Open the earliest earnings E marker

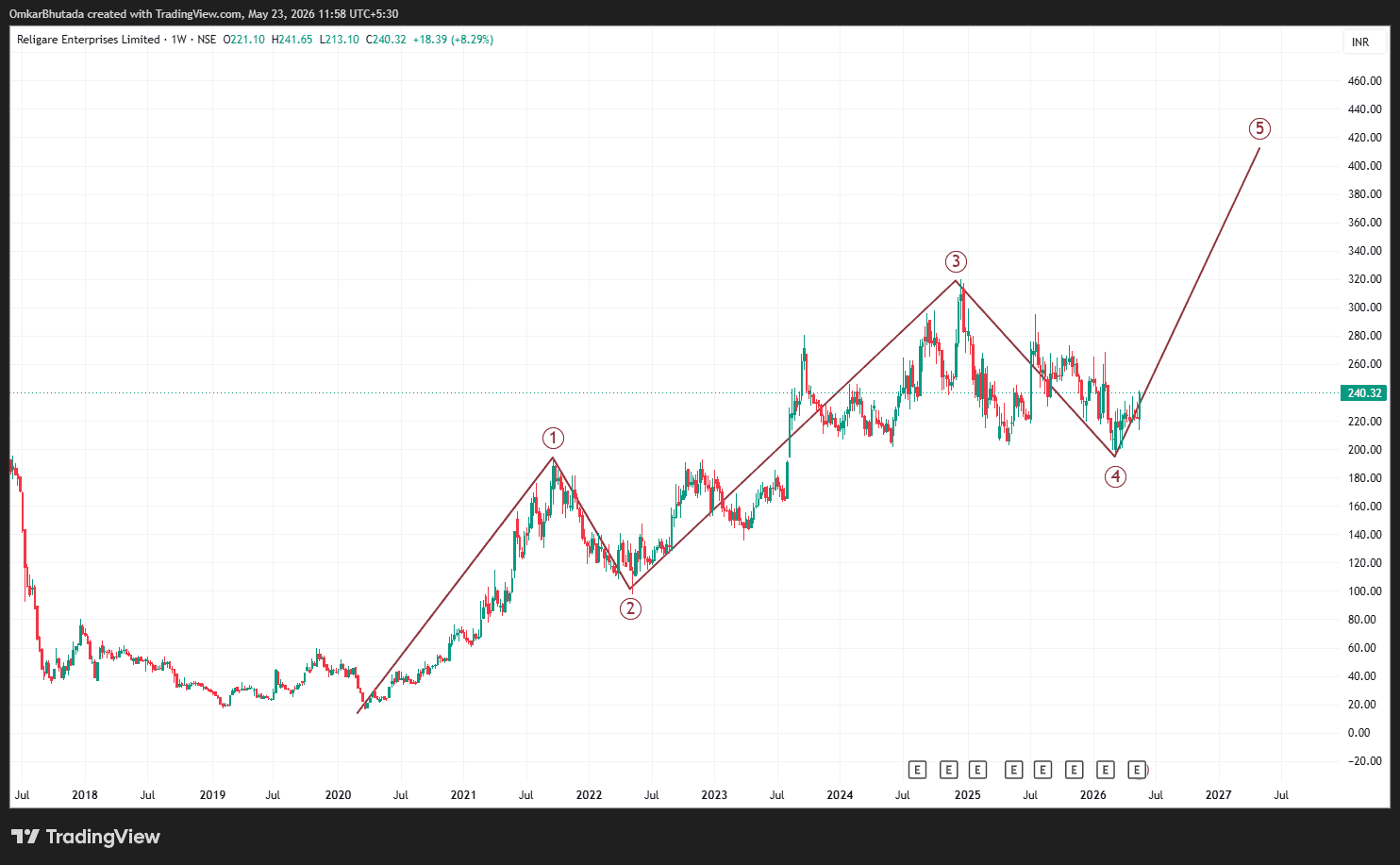click(x=917, y=770)
